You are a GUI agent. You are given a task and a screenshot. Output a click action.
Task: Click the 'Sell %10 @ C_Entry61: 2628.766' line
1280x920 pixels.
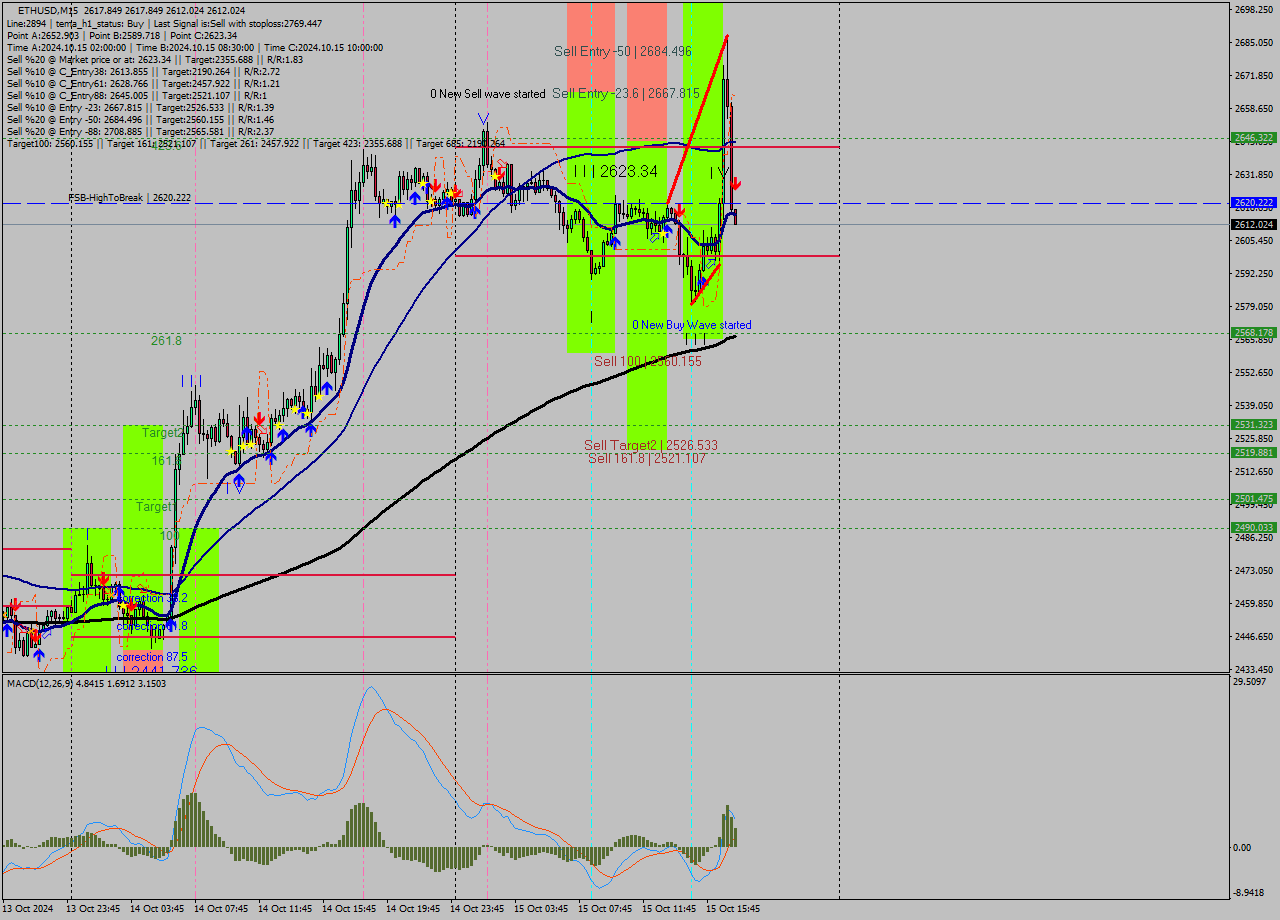143,83
